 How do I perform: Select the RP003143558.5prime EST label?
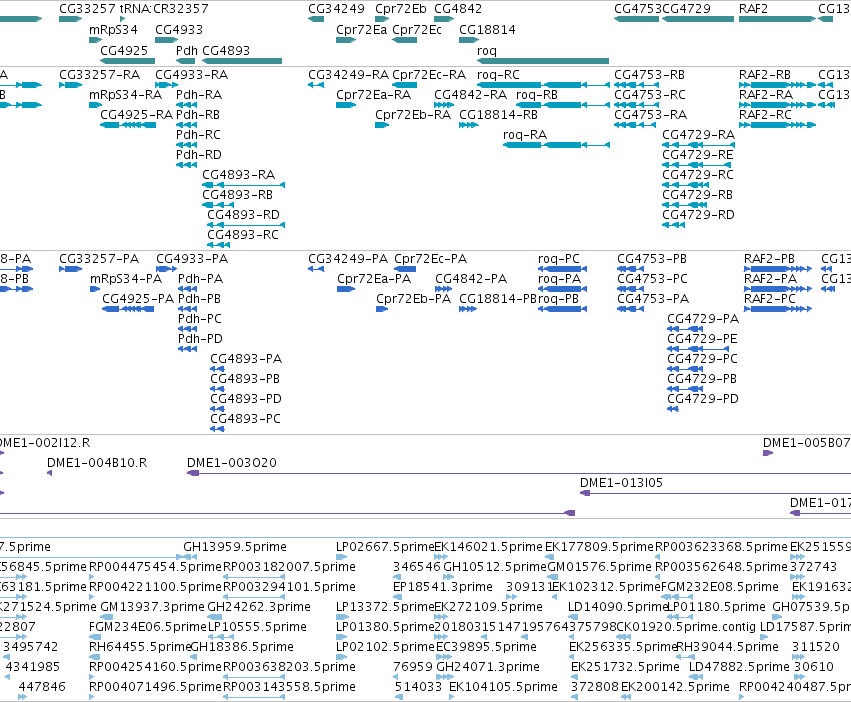click(x=289, y=687)
